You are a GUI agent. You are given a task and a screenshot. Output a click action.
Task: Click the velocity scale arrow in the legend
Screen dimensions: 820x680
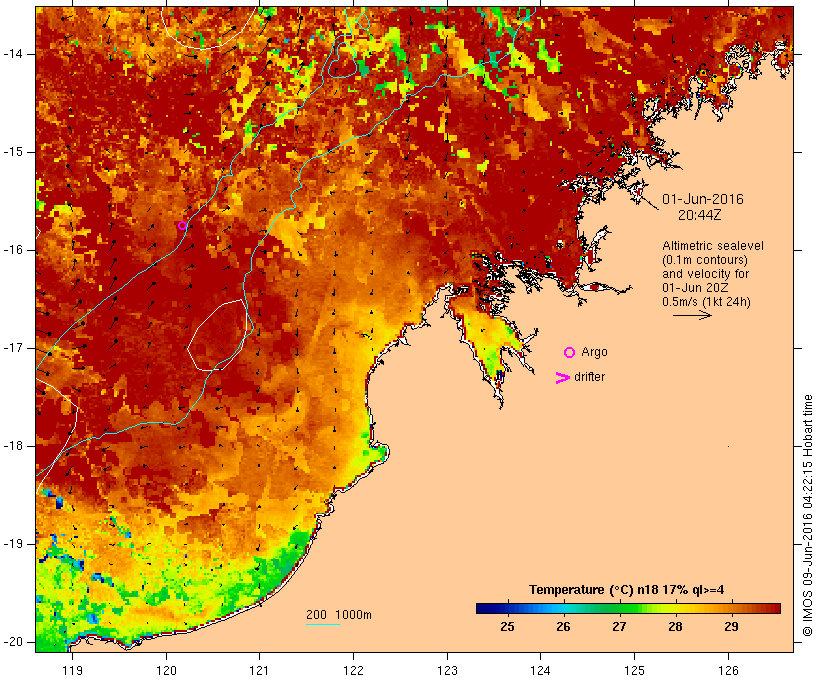coord(692,315)
